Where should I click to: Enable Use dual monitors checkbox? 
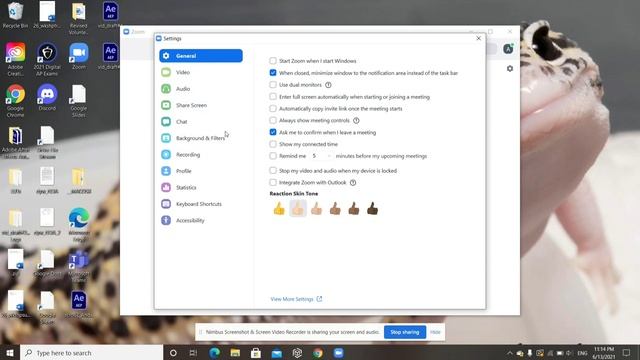tap(273, 84)
